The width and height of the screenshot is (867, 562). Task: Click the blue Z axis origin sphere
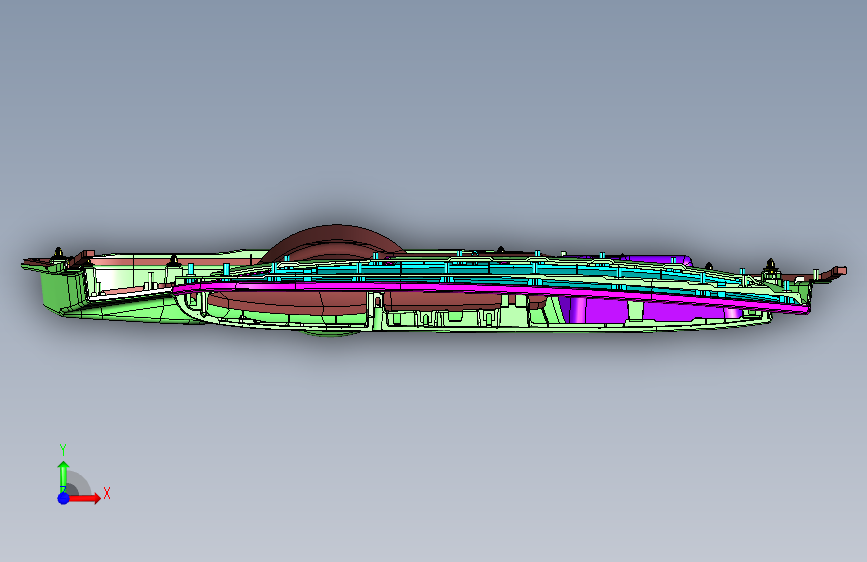pos(64,498)
